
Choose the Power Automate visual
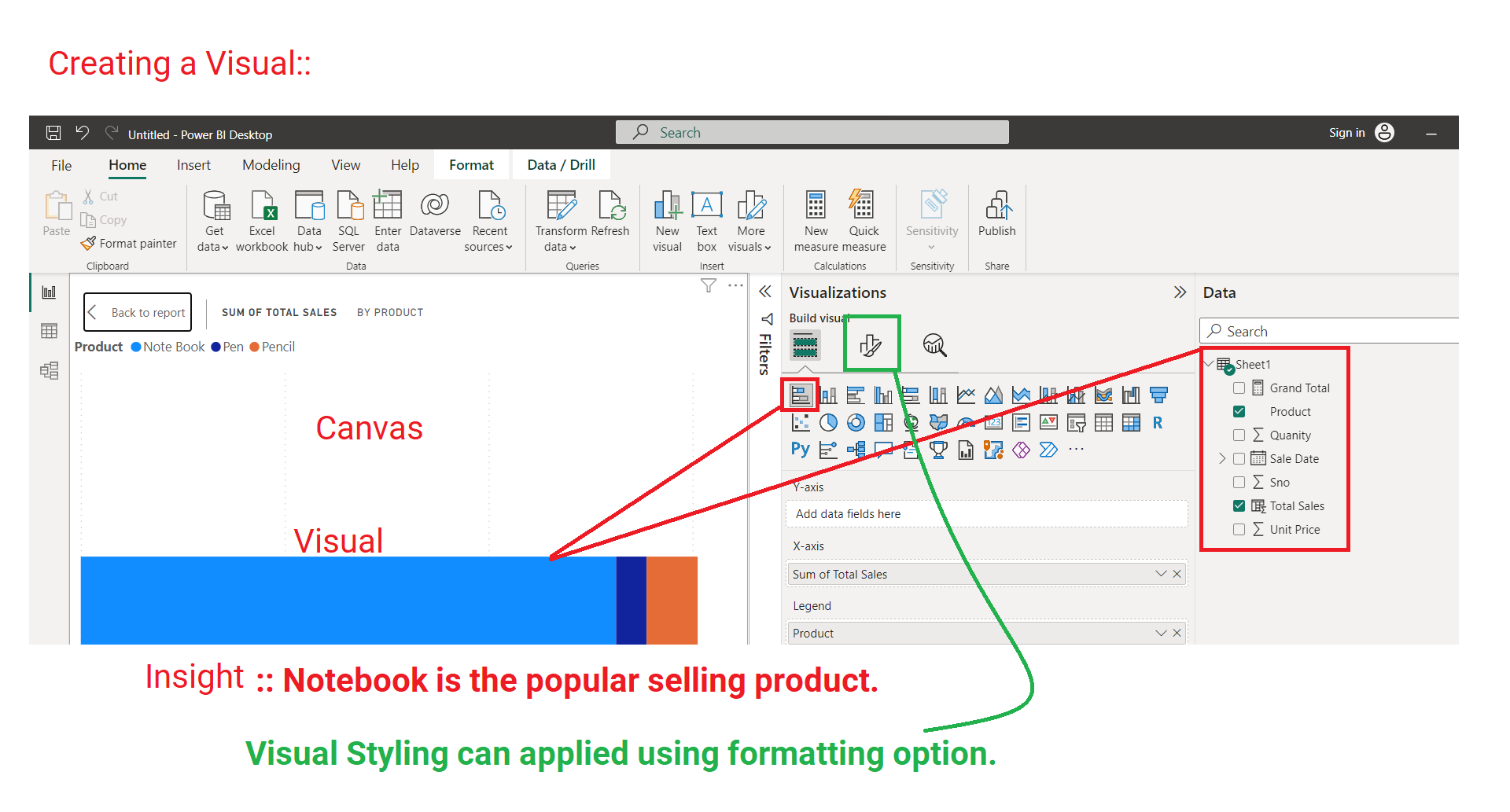pyautogui.click(x=1048, y=450)
